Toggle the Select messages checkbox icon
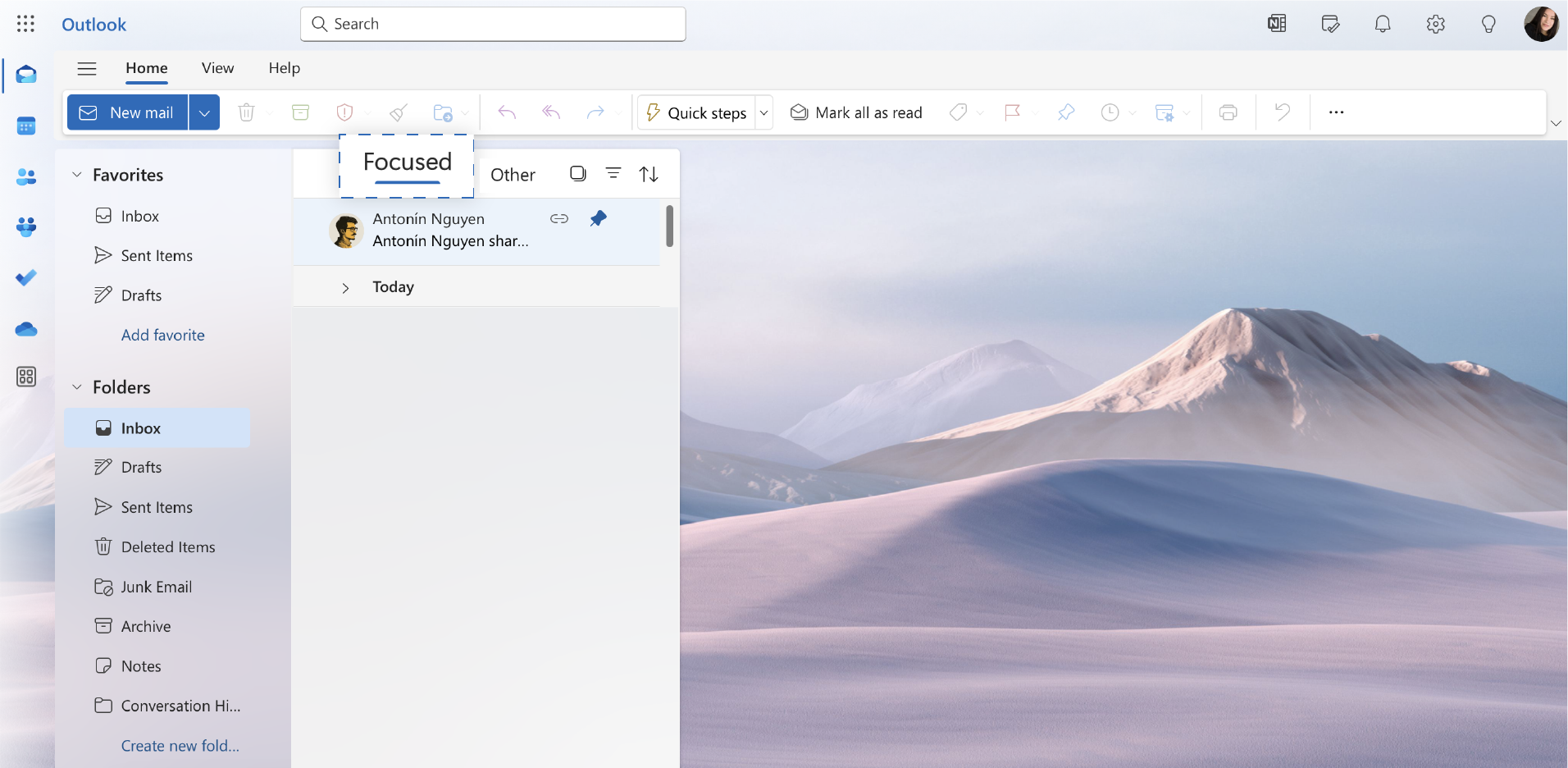Image resolution: width=1568 pixels, height=768 pixels. tap(578, 174)
